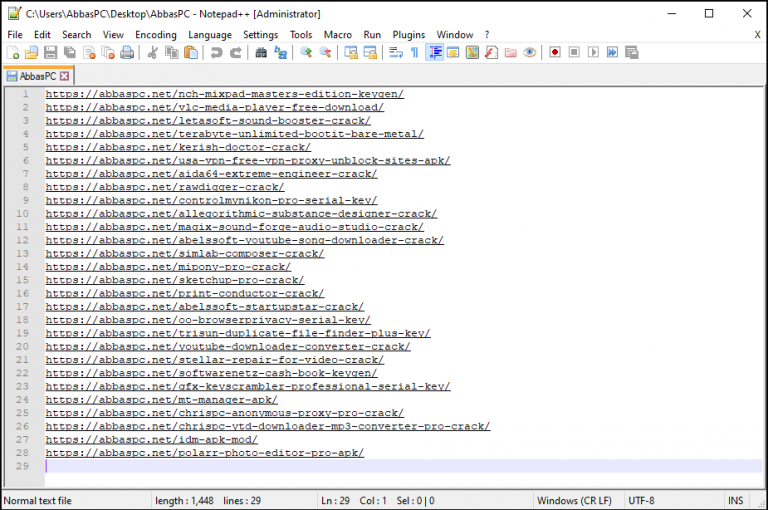Open the File menu

tap(15, 35)
